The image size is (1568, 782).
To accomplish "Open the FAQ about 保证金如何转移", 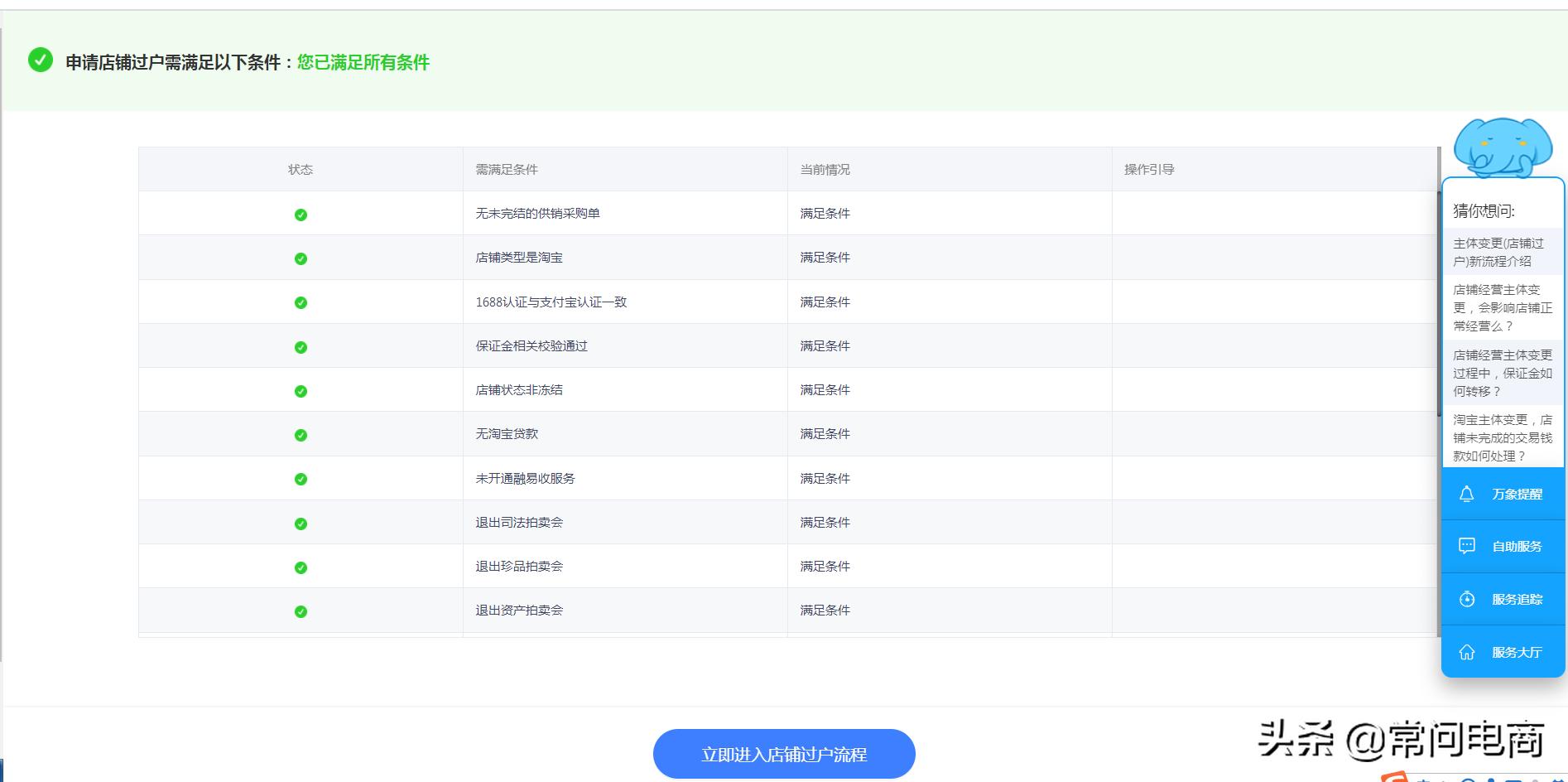I will pyautogui.click(x=1502, y=372).
